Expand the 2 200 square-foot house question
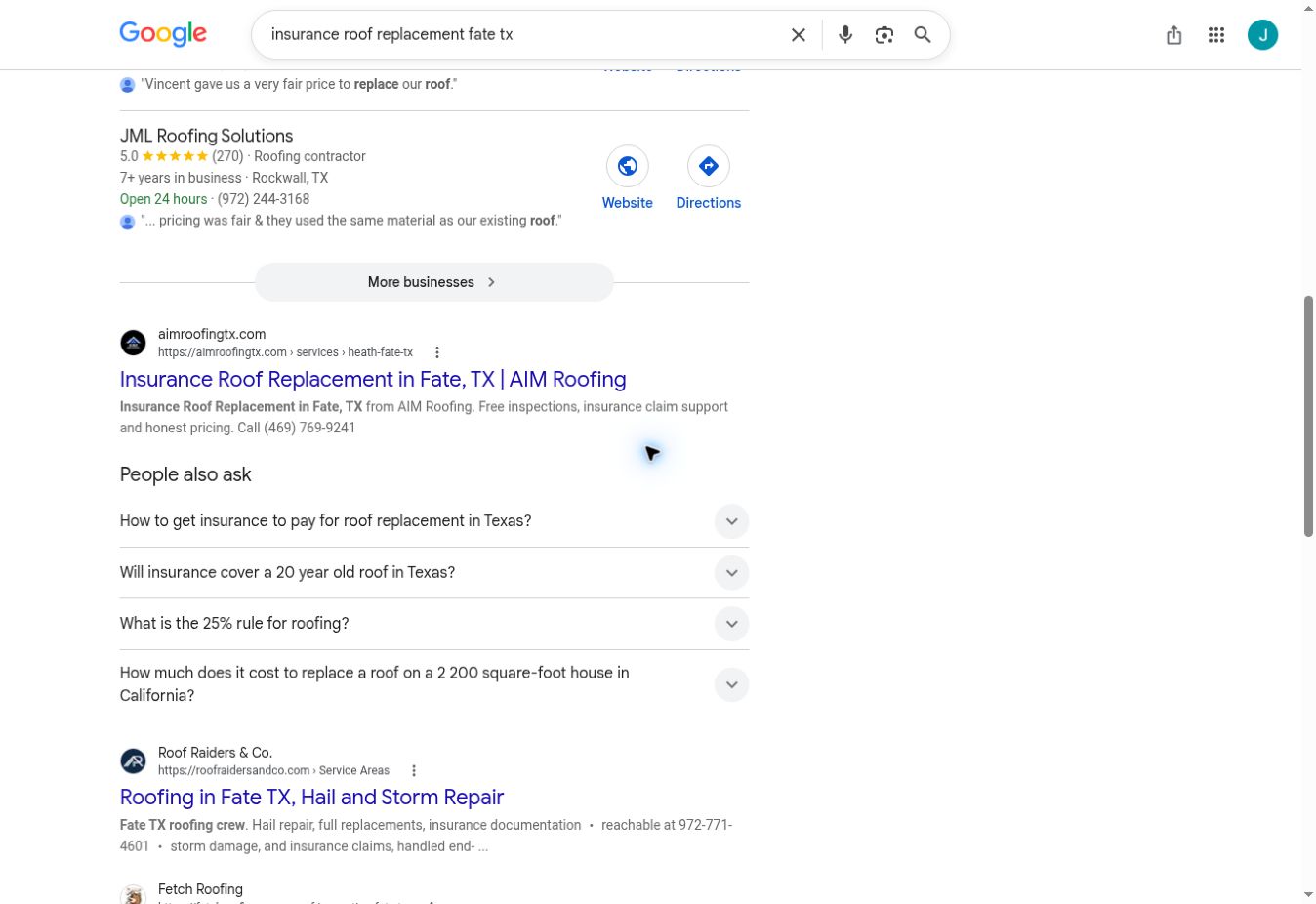 point(434,684)
